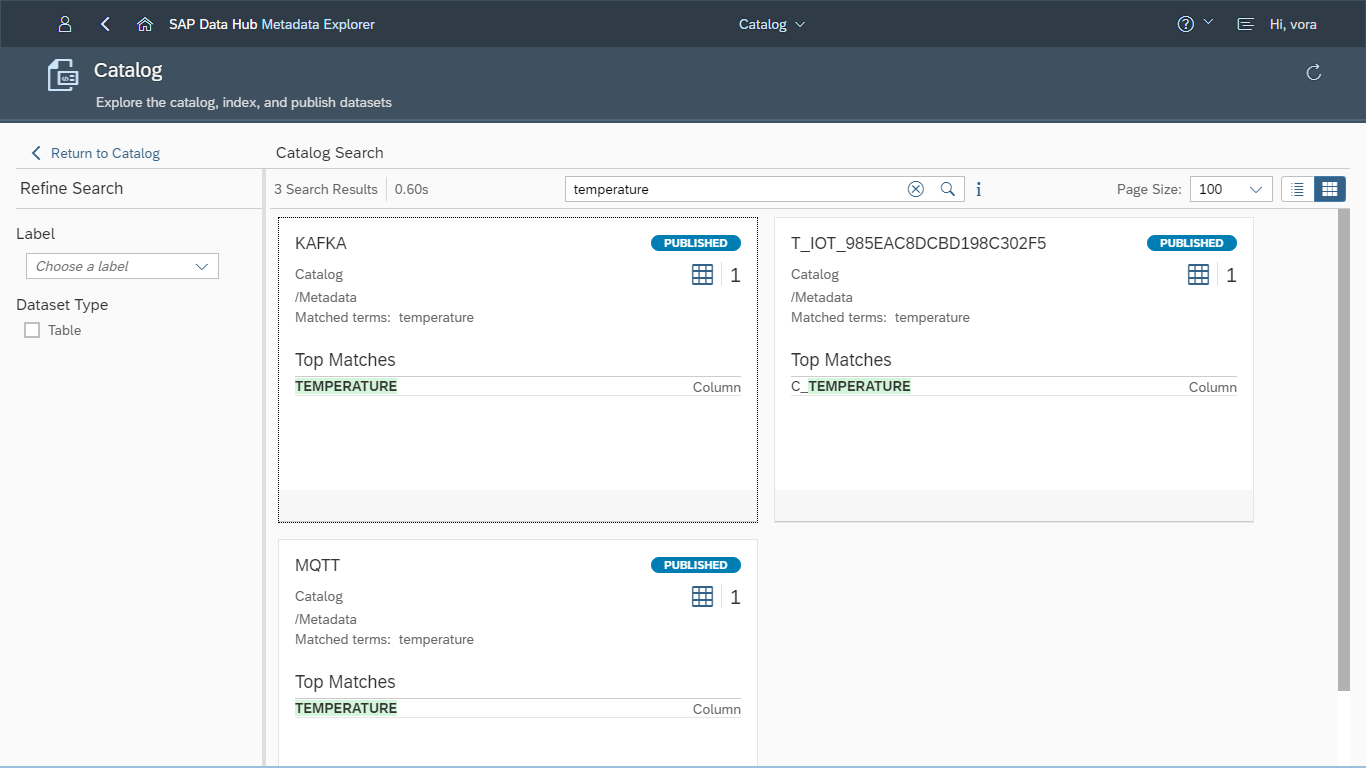Open the help menu
1366x768 pixels.
click(1194, 23)
